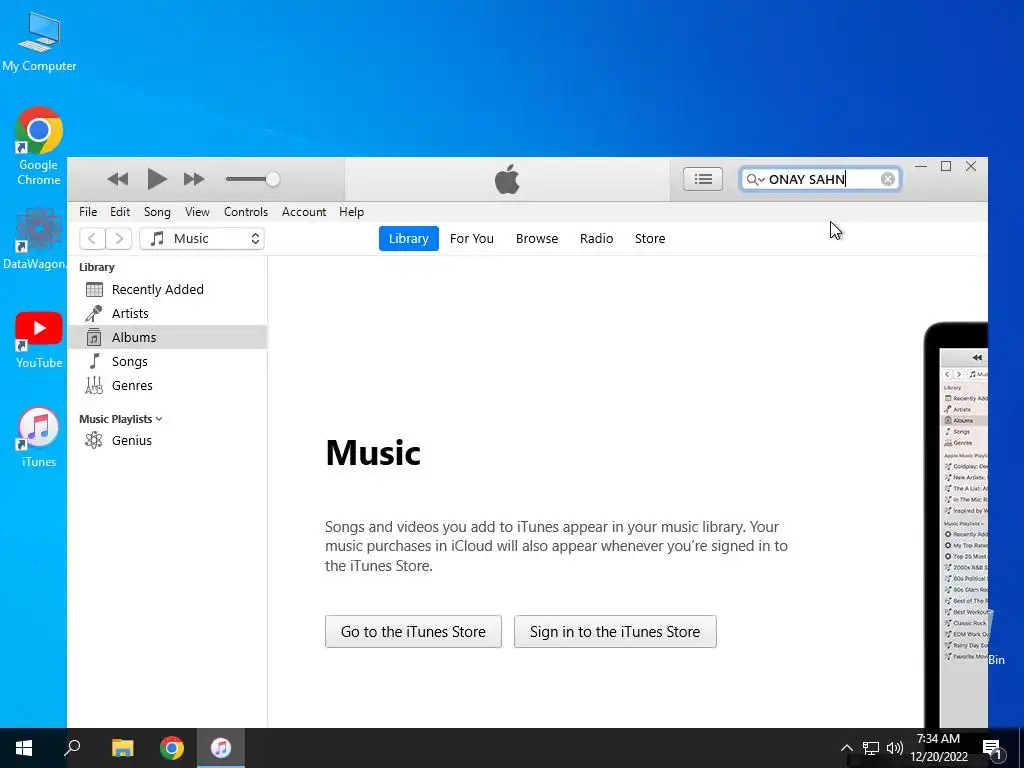Switch to the Store tab
This screenshot has width=1024, height=768.
point(650,238)
